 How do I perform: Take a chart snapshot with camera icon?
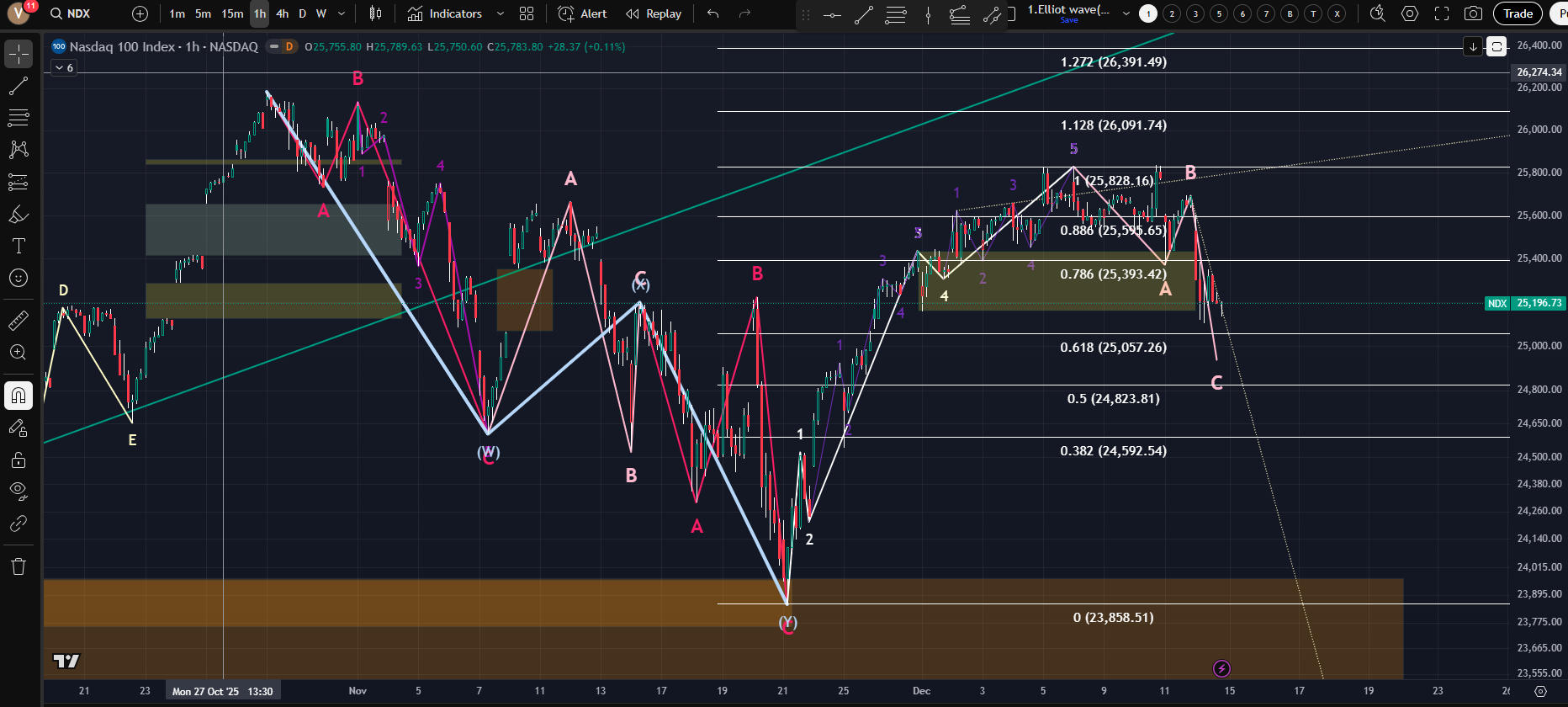click(1473, 13)
